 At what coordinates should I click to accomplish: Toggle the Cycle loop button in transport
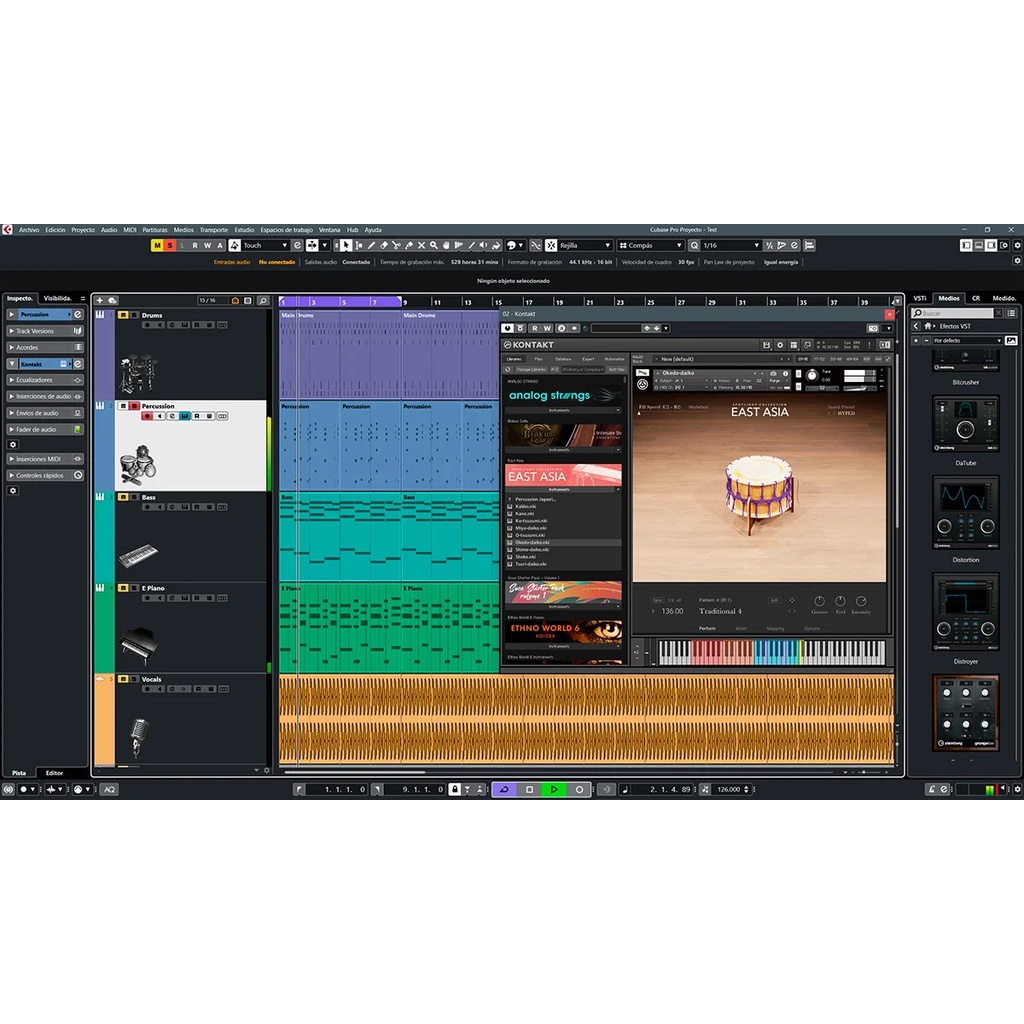(x=504, y=790)
